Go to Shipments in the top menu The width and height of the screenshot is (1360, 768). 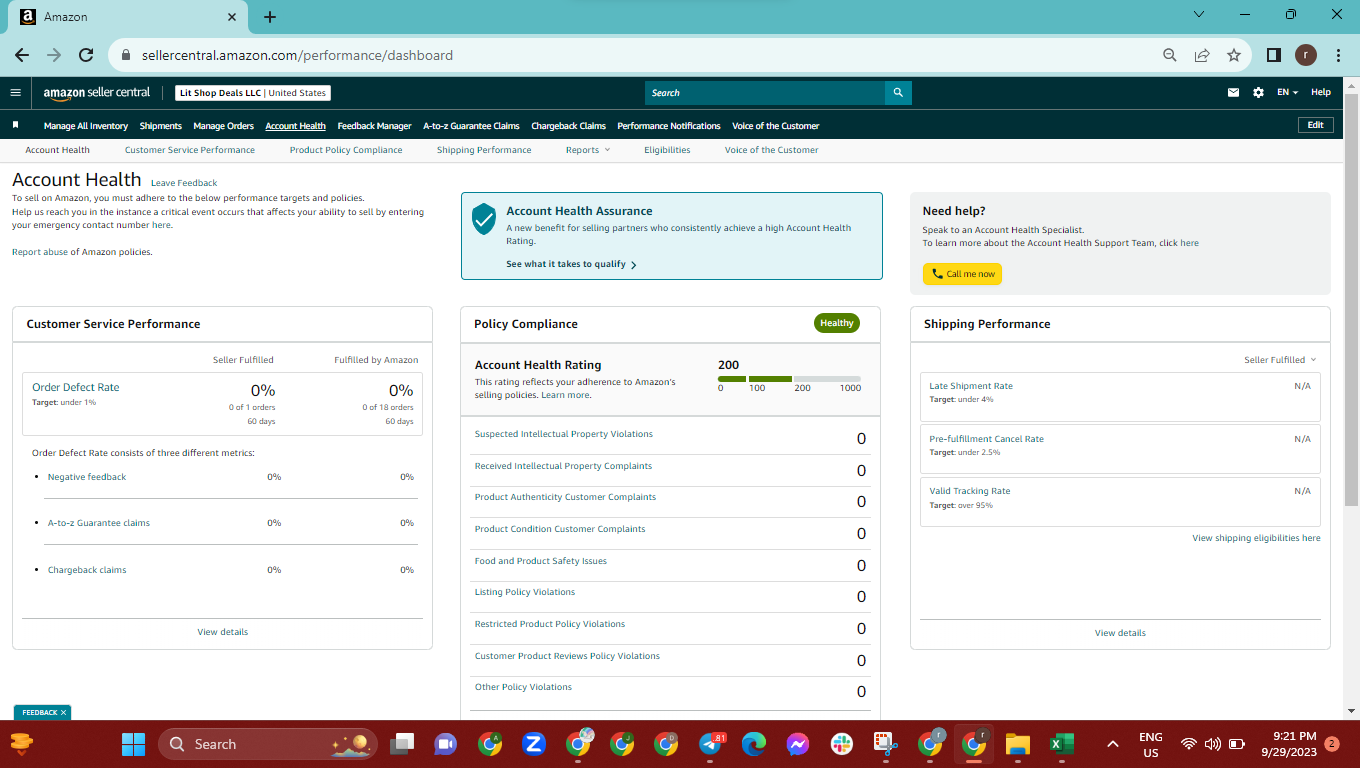161,126
